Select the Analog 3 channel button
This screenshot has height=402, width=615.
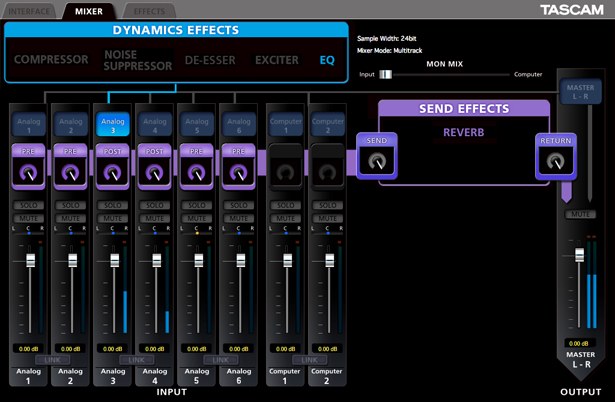tap(113, 125)
